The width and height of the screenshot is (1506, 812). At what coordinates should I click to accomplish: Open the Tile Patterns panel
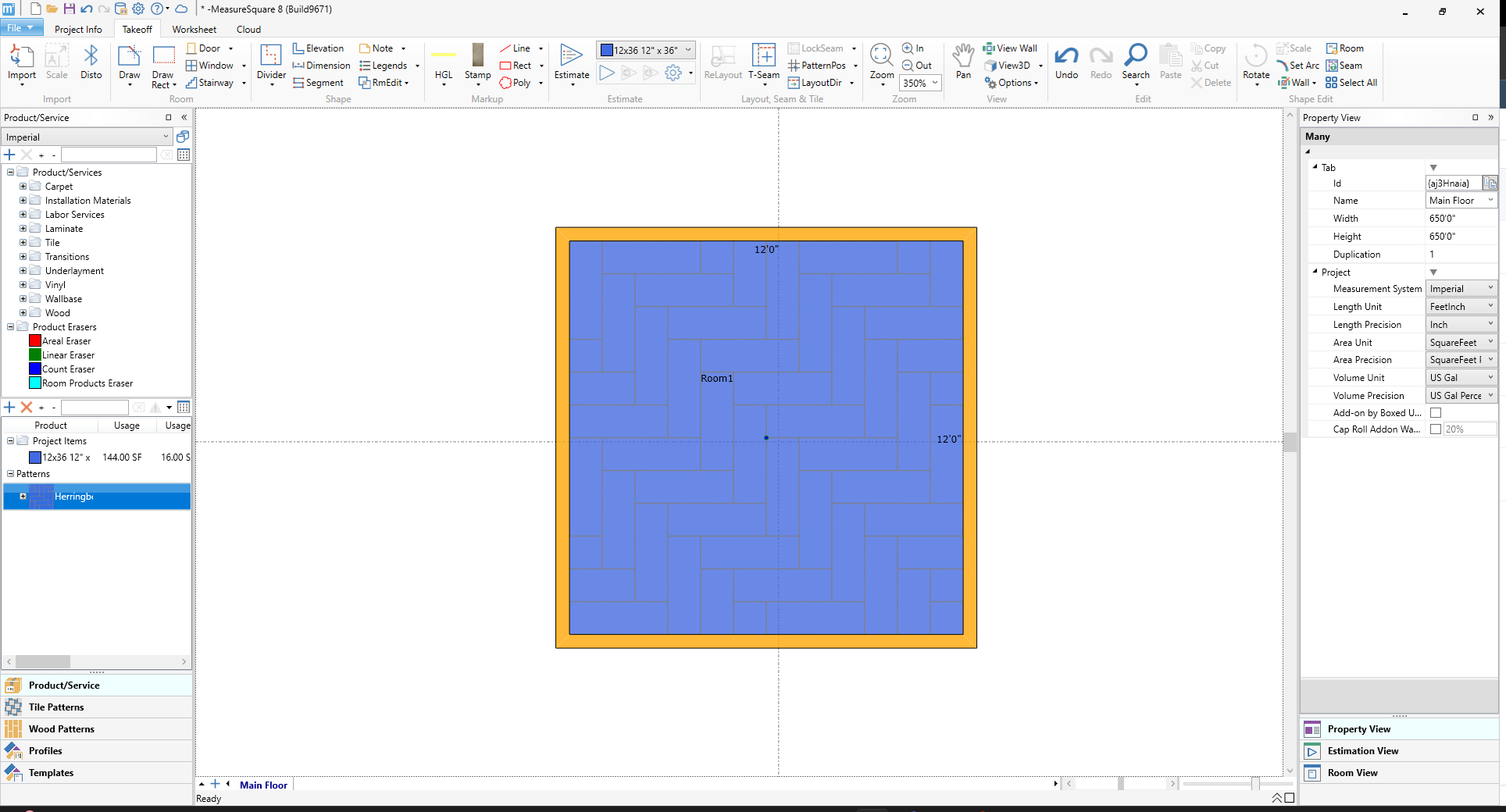coord(97,707)
